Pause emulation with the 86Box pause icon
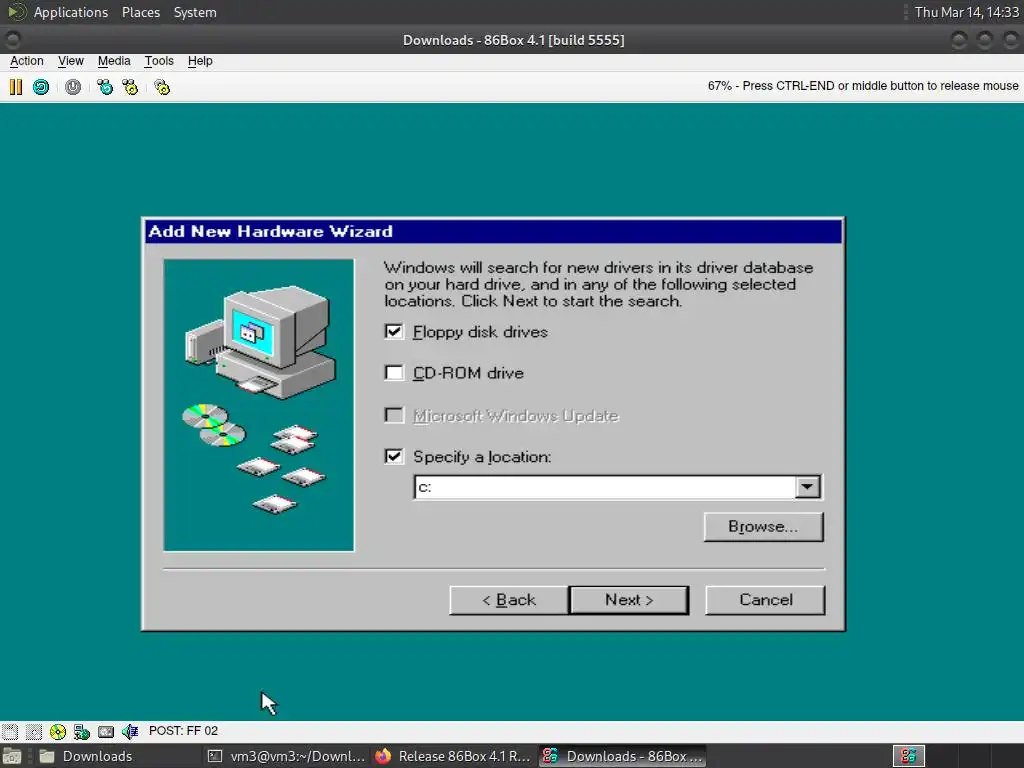Screen dimensions: 1024x768 pyautogui.click(x=16, y=87)
